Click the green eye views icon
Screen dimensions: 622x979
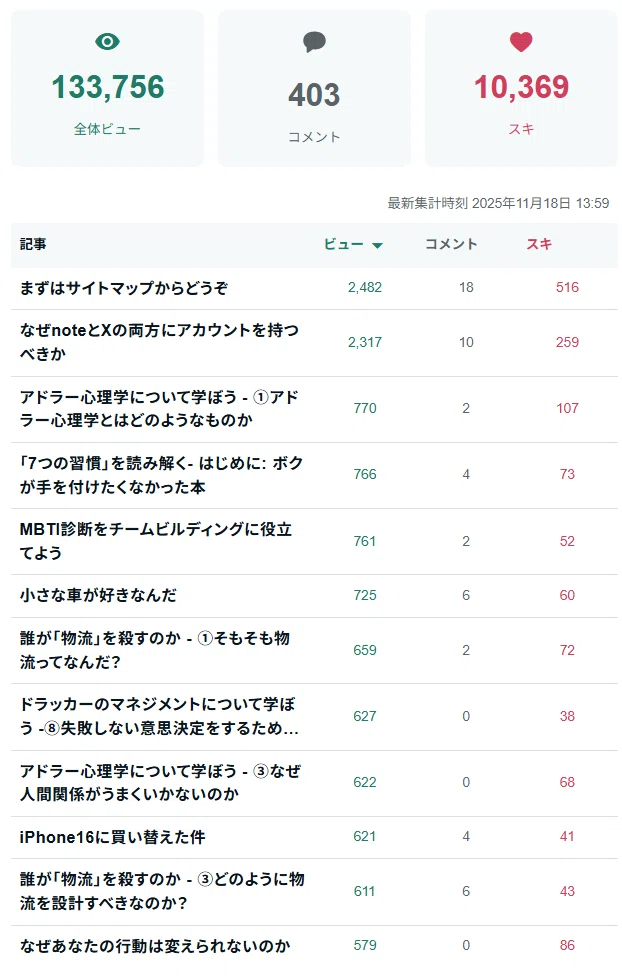(x=107, y=42)
